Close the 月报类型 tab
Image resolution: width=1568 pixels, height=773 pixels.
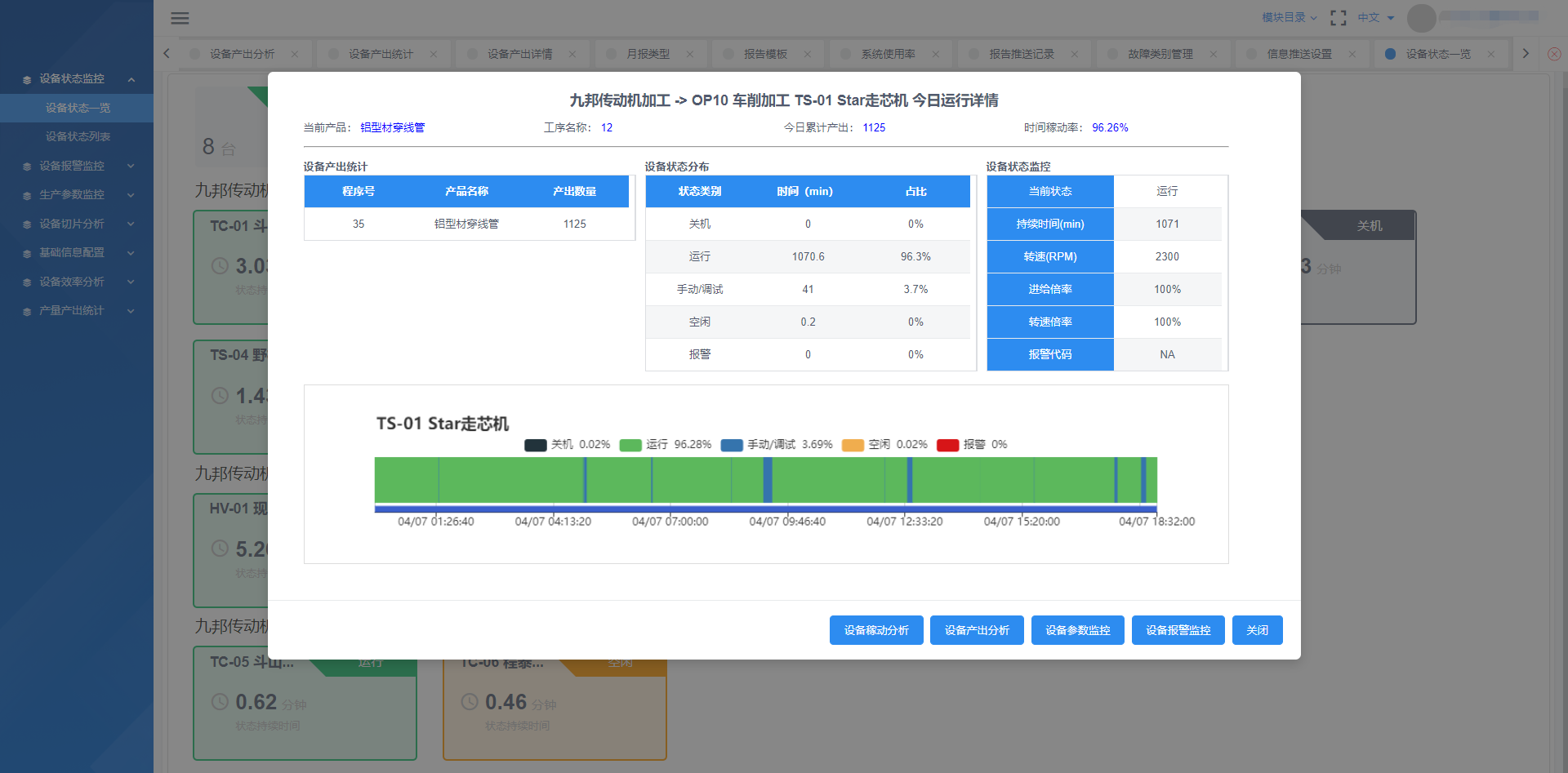click(x=690, y=54)
